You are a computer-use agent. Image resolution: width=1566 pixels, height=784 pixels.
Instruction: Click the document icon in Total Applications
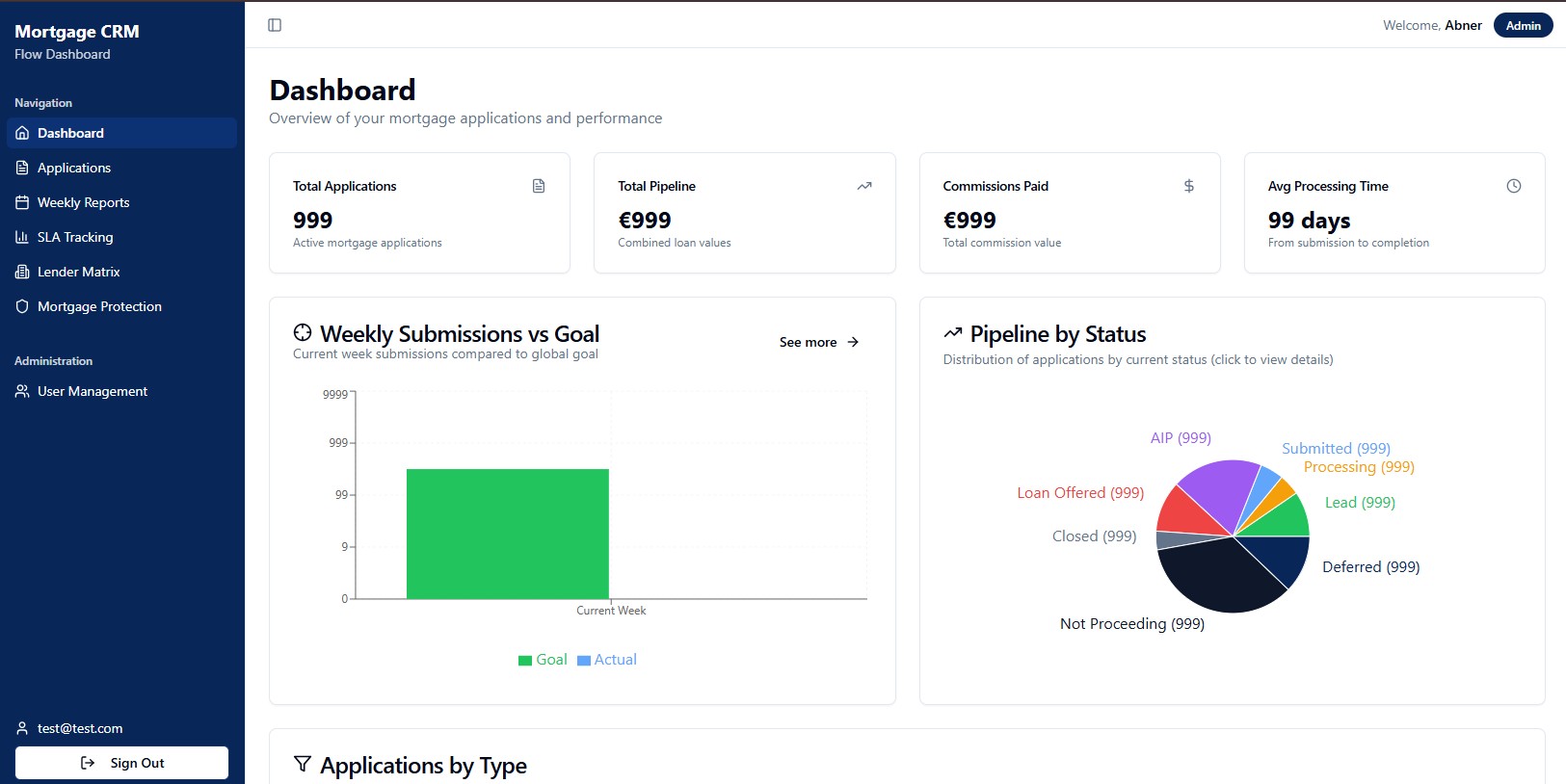pyautogui.click(x=539, y=186)
